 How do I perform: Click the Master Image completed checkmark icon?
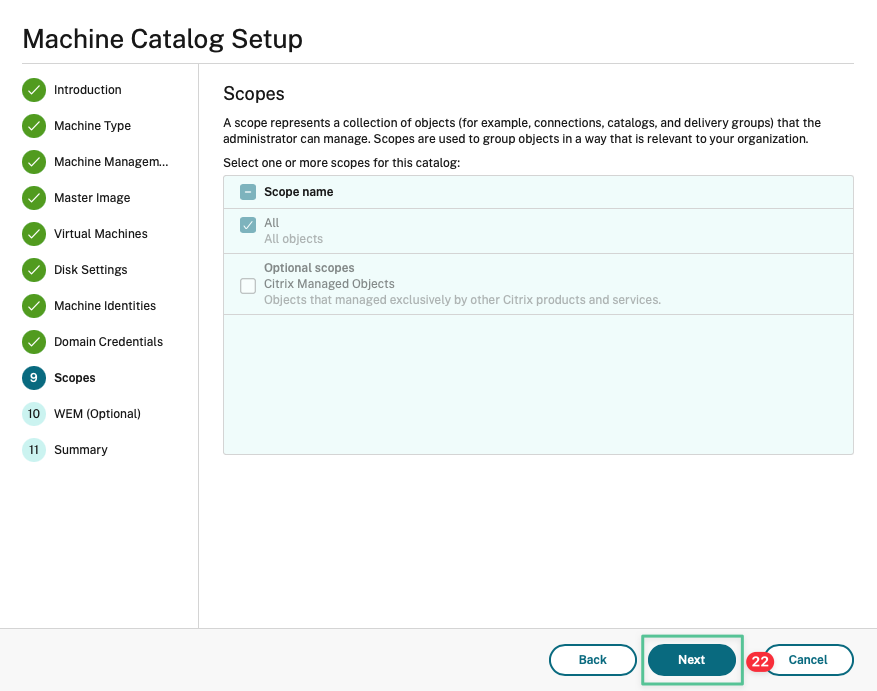pos(34,198)
